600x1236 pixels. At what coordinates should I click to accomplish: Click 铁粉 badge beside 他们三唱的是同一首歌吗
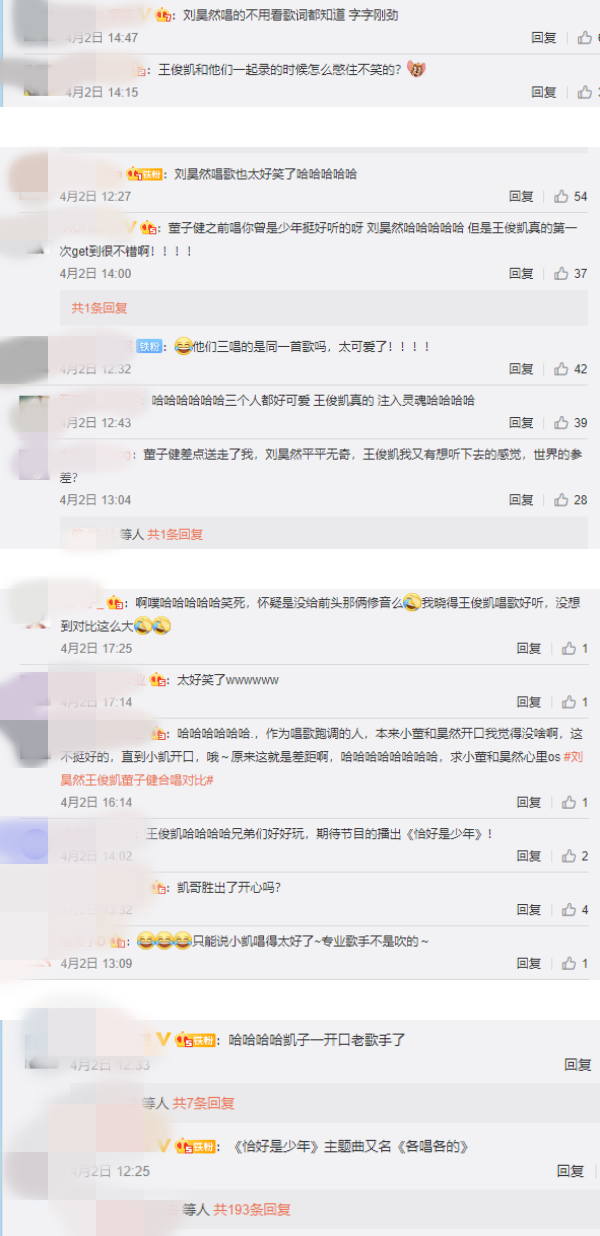[x=150, y=346]
